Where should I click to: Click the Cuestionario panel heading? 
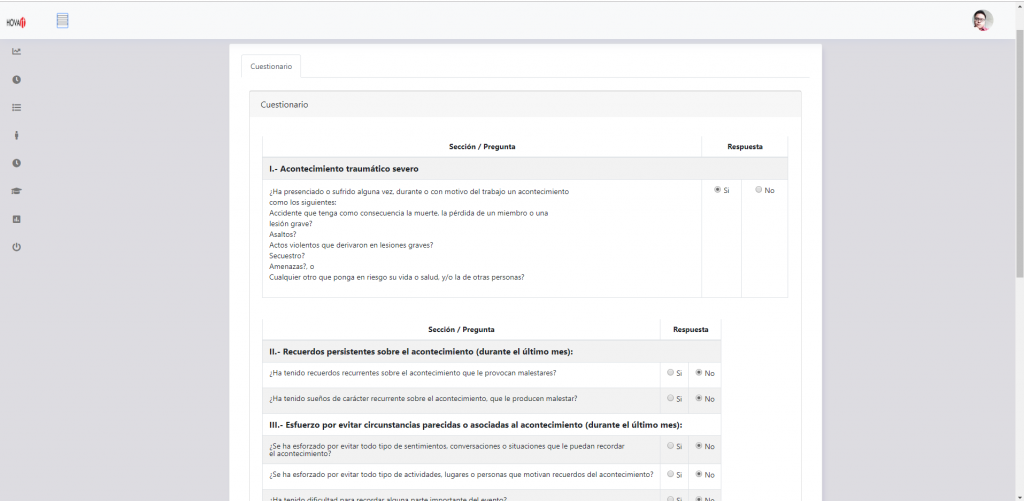click(285, 105)
